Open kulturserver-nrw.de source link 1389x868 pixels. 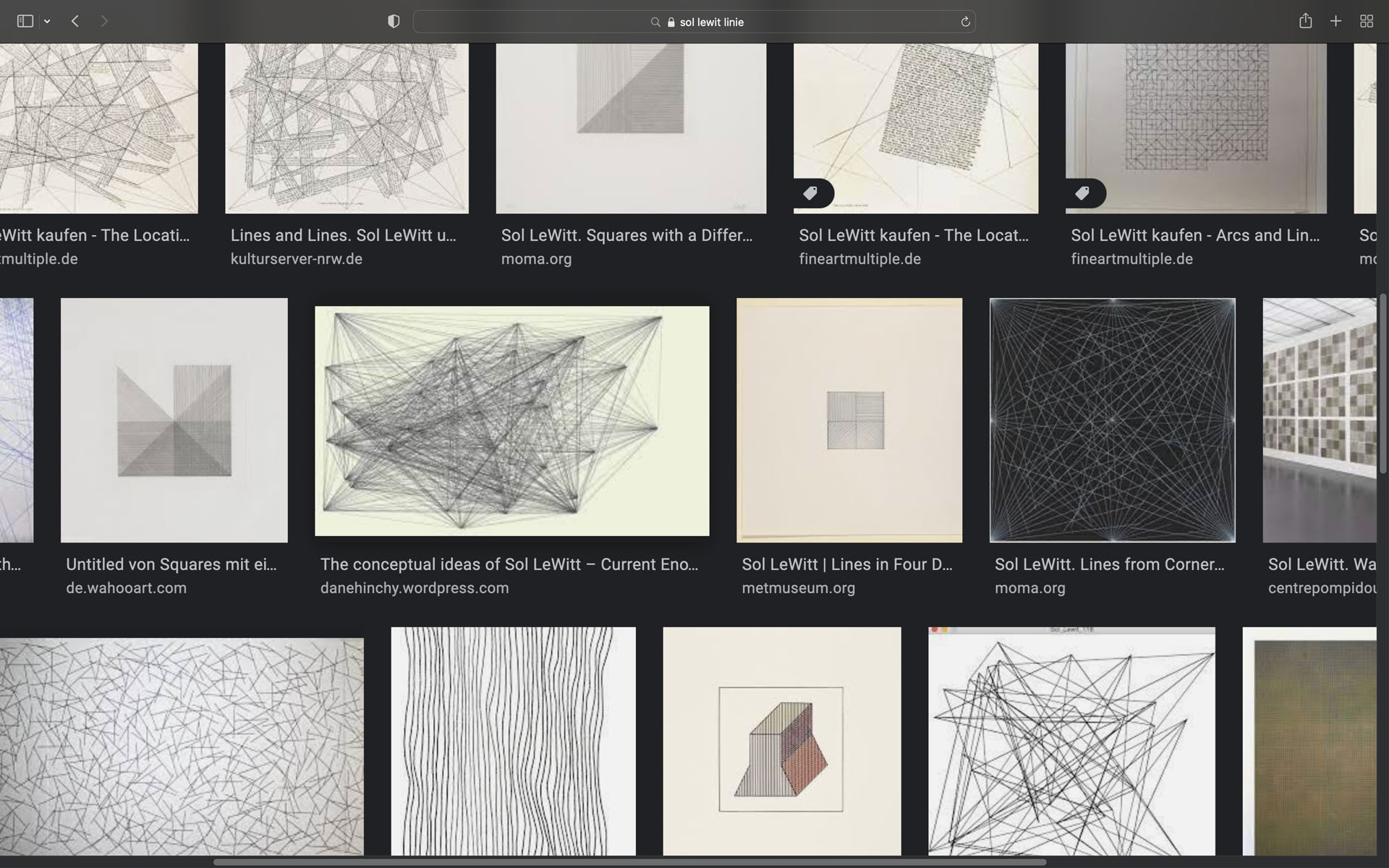[297, 259]
